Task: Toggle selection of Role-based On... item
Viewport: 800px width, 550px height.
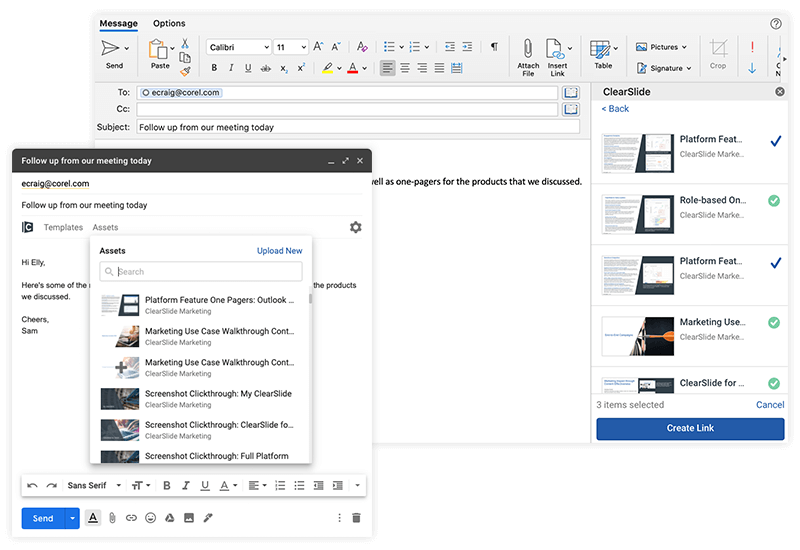Action: point(774,201)
